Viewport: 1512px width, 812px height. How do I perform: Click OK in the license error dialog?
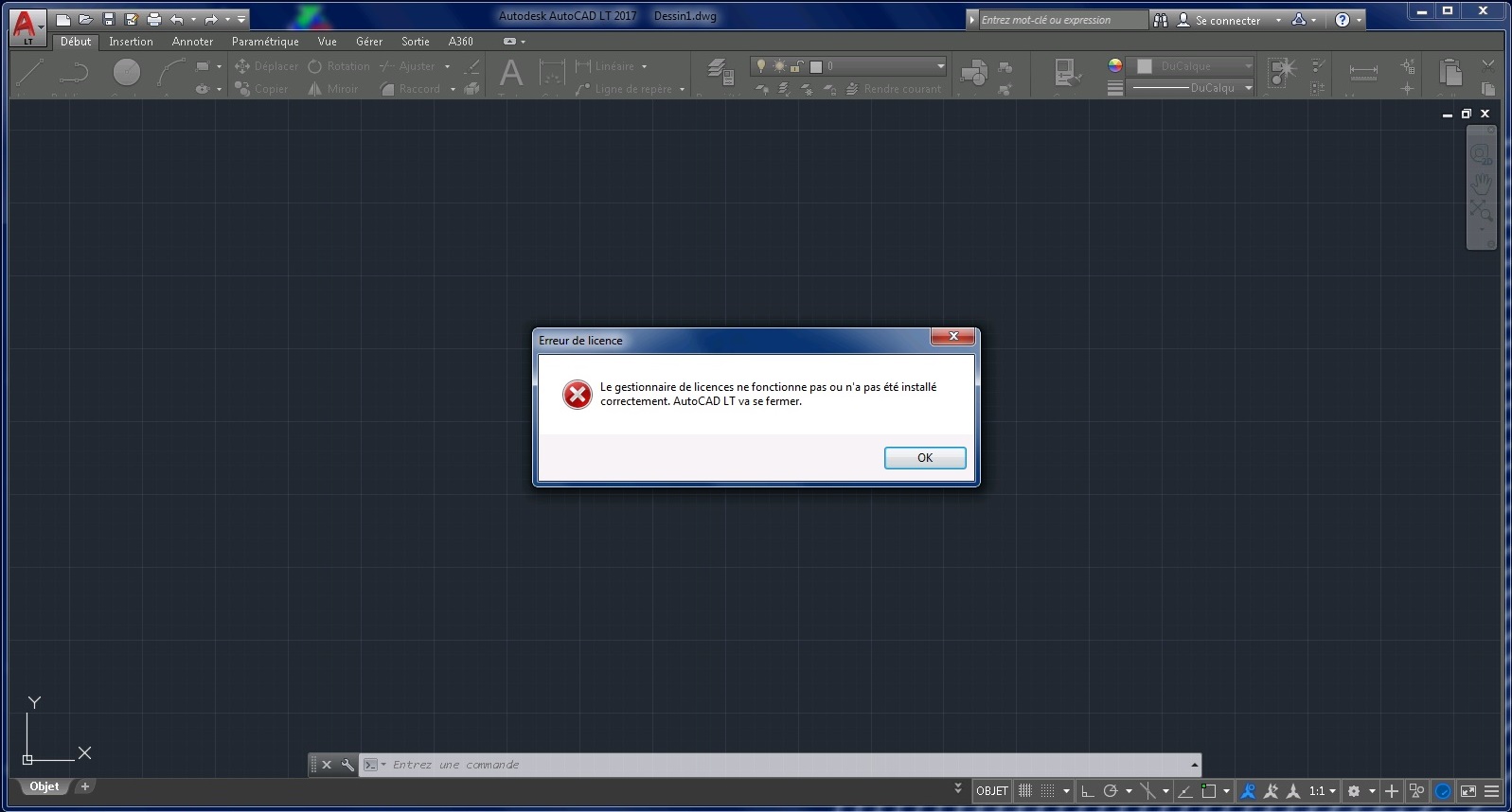coord(925,458)
